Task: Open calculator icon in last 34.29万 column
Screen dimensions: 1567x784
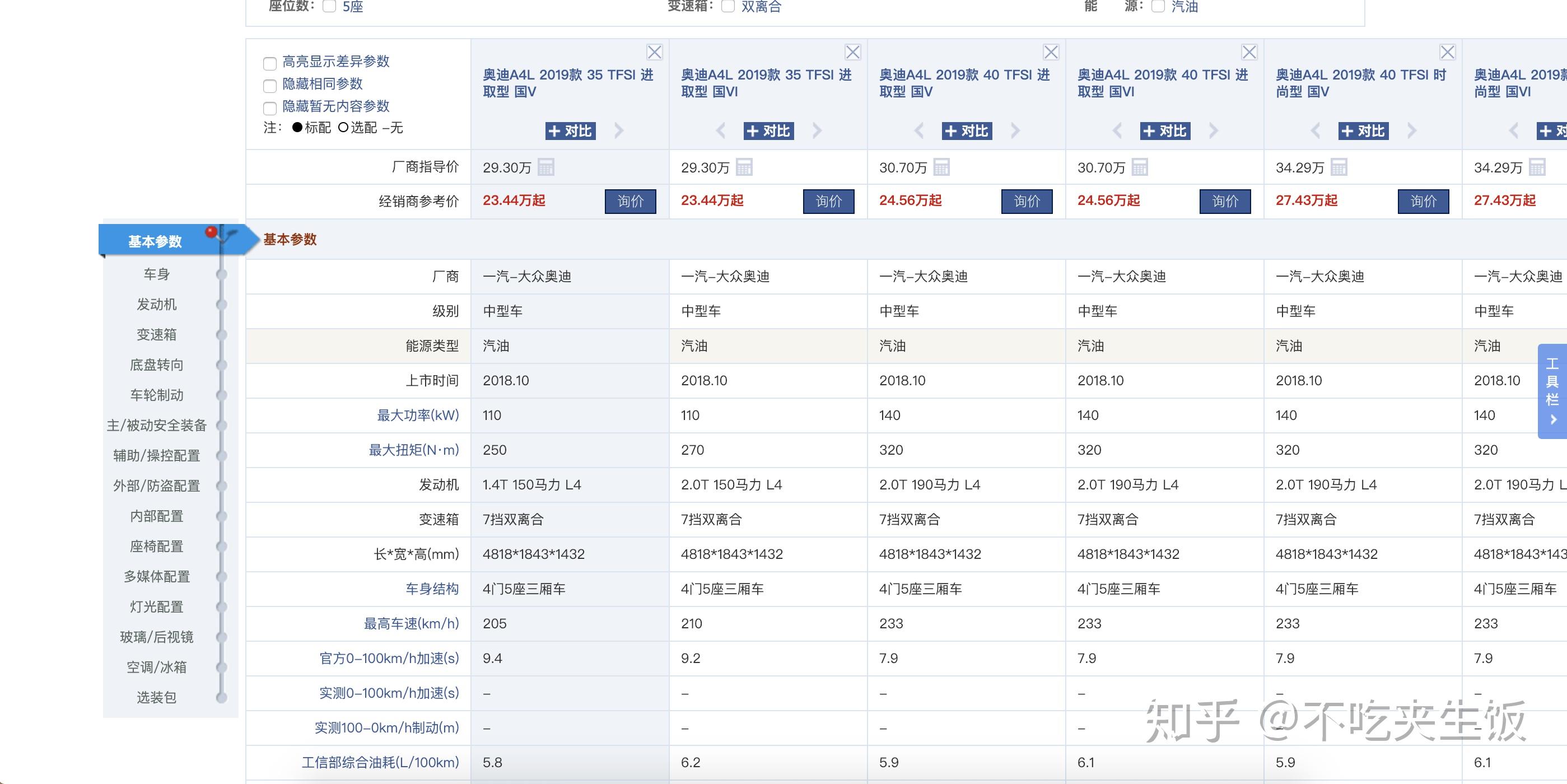Action: [x=1537, y=167]
